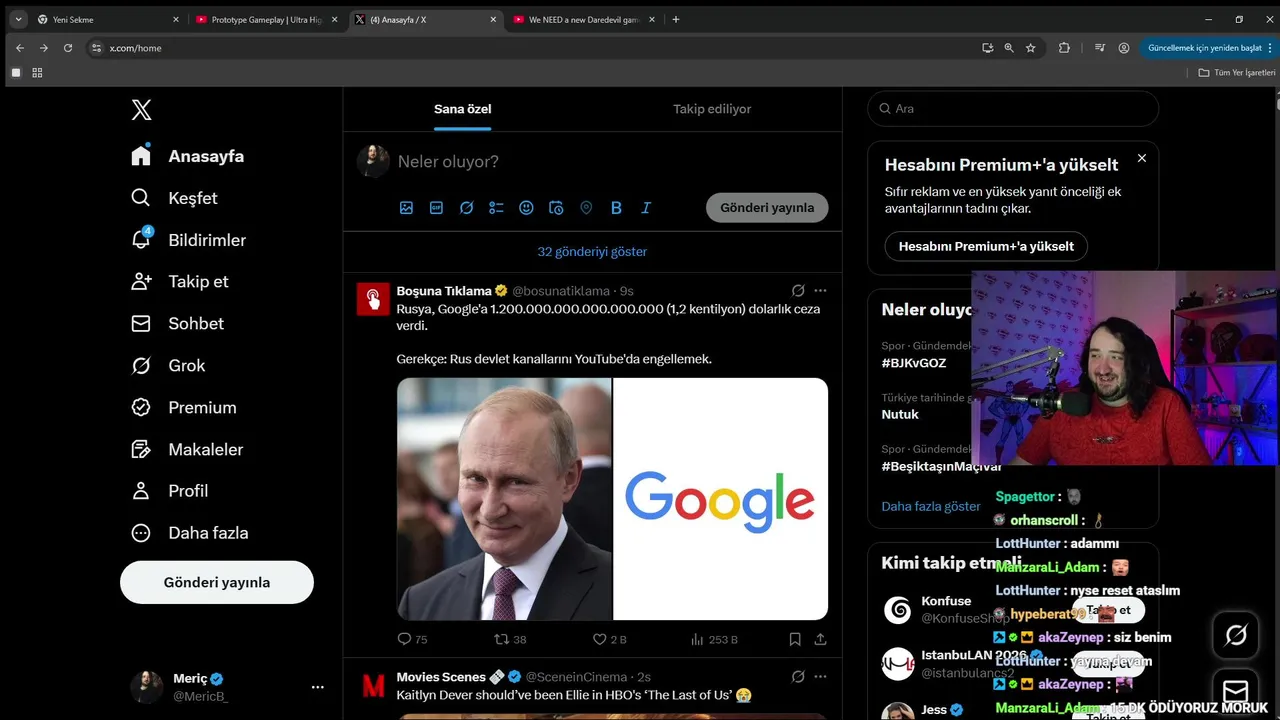The width and height of the screenshot is (1280, 720).
Task: Add image media to post
Action: tap(406, 208)
